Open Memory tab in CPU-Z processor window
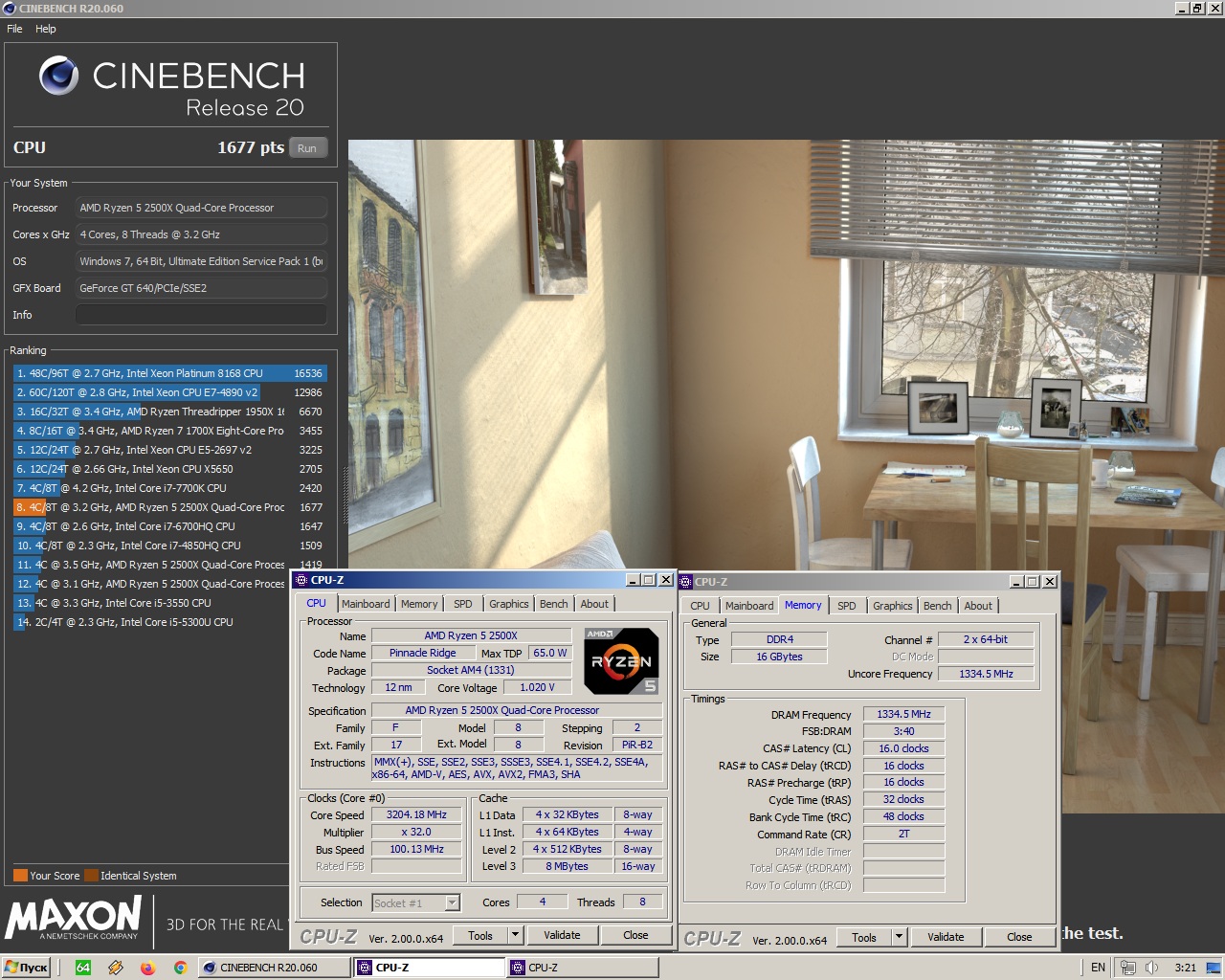Screen dimensions: 1225x980 [x=419, y=604]
